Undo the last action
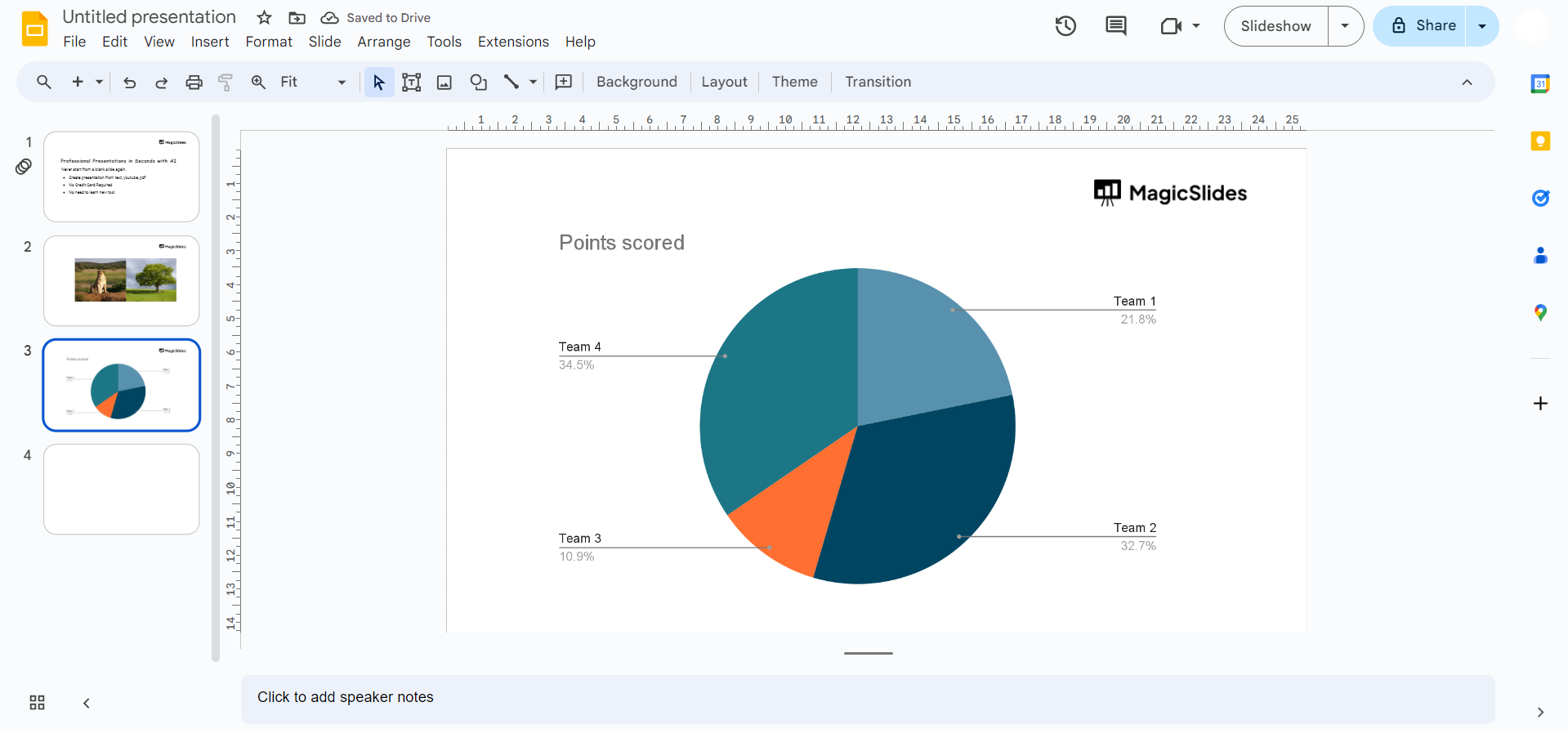The image size is (1568, 729). (x=129, y=82)
